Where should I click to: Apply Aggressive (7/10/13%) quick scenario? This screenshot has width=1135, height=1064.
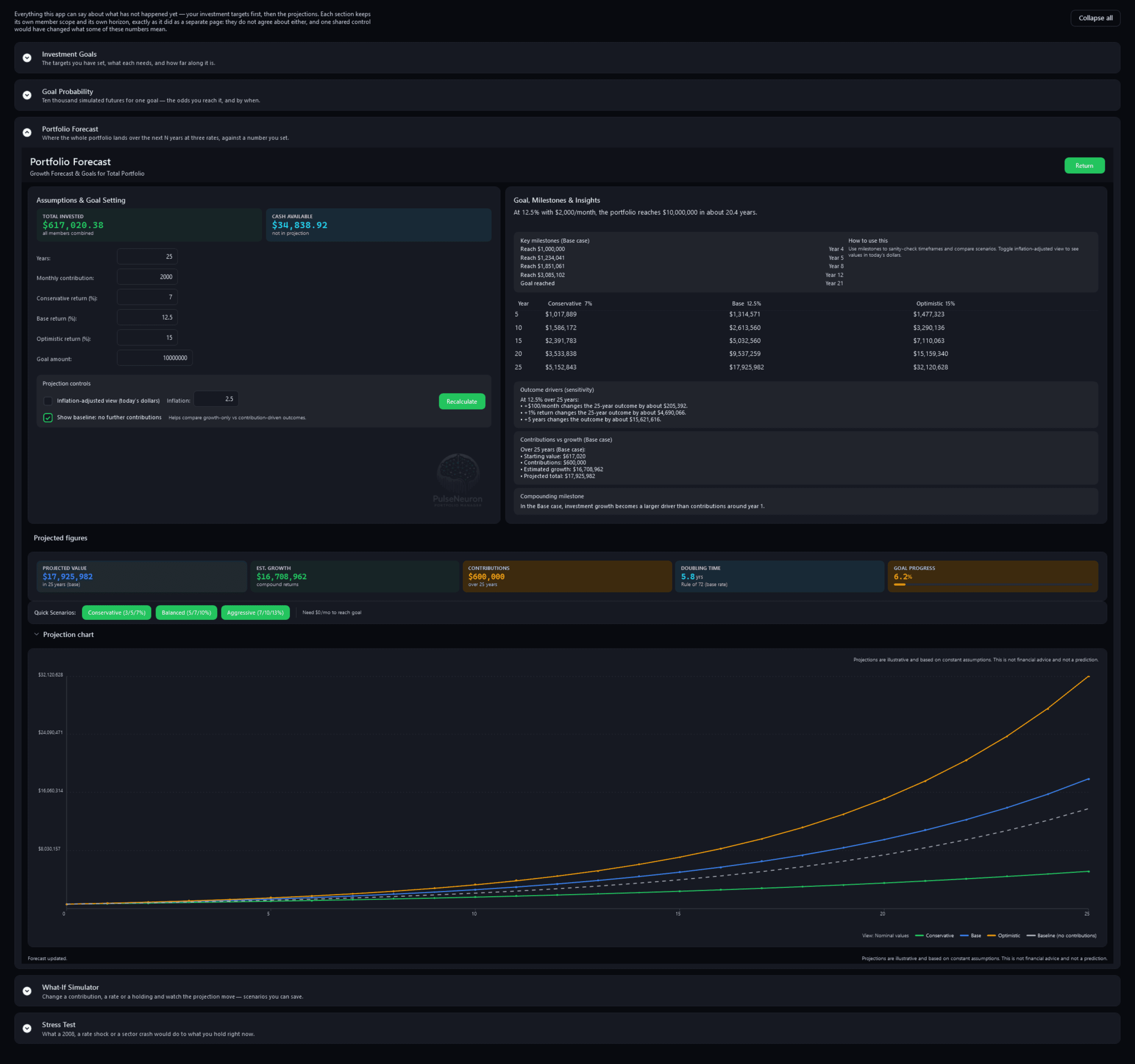[255, 612]
